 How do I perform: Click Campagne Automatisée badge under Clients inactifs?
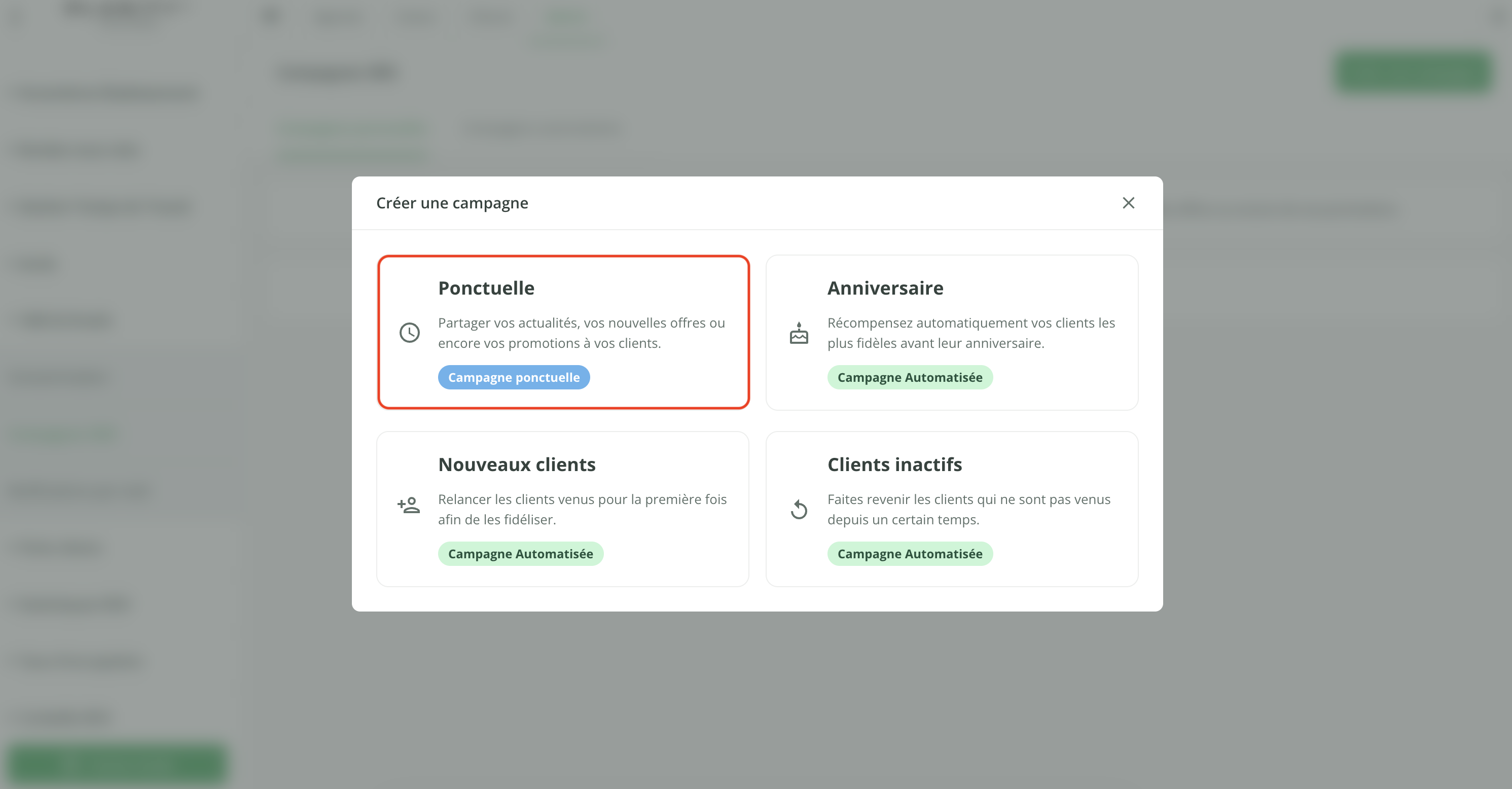[x=909, y=554]
